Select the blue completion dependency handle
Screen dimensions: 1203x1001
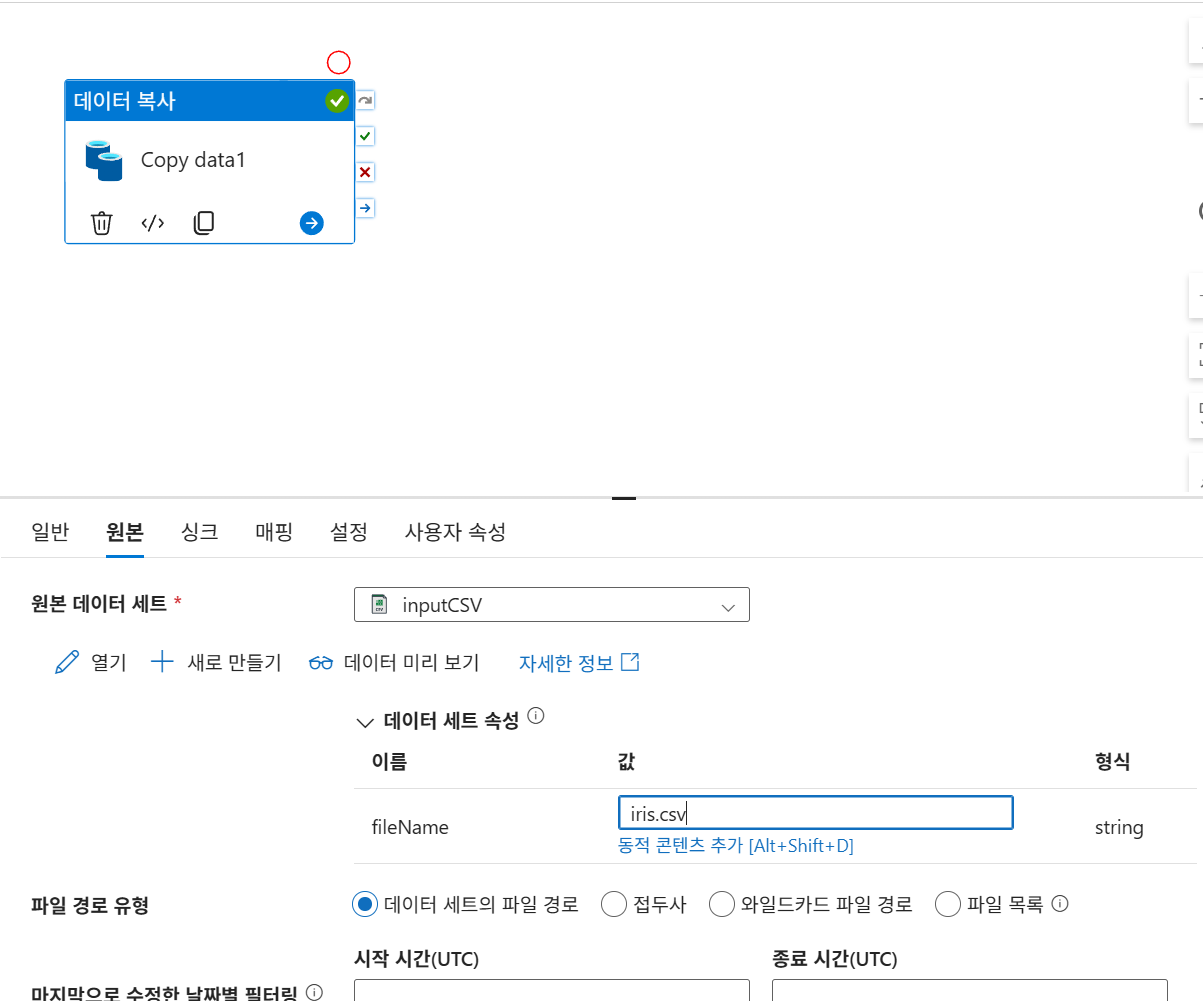[x=365, y=208]
